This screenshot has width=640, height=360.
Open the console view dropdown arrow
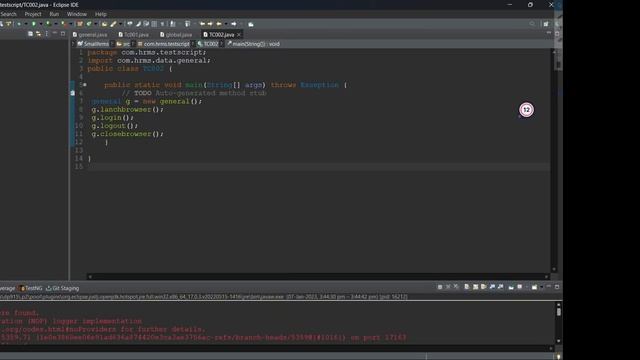(x=541, y=287)
